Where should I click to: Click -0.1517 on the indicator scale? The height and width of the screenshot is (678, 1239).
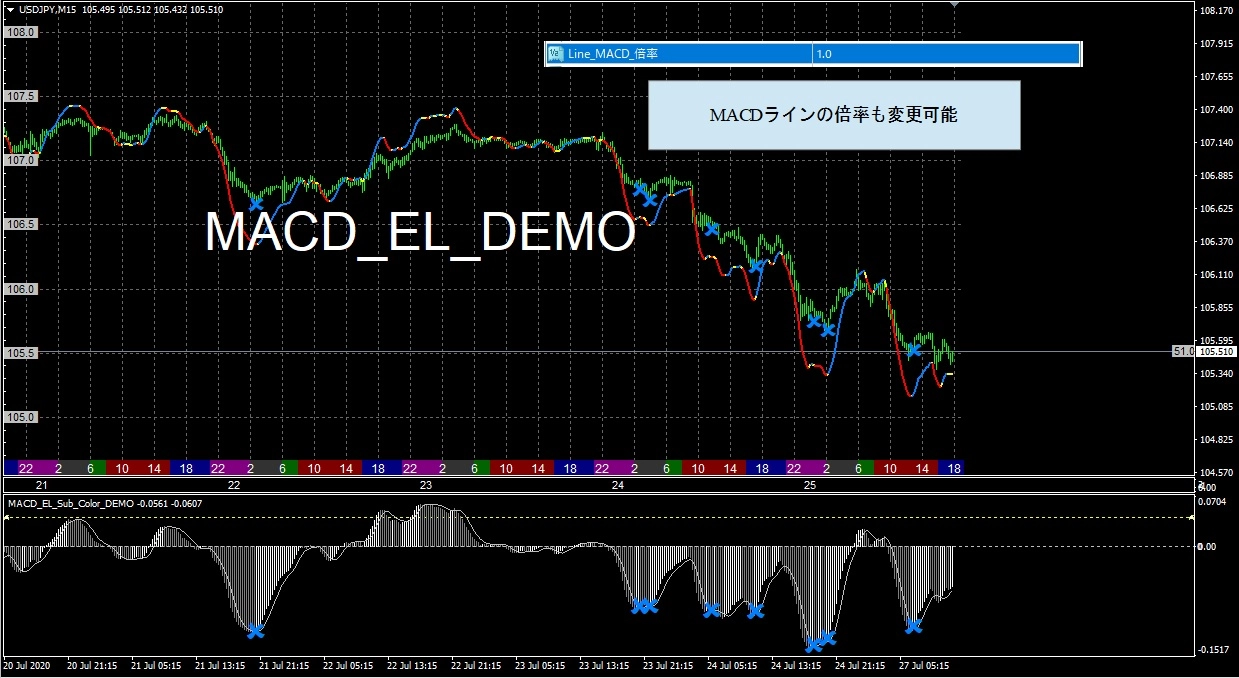[1215, 650]
